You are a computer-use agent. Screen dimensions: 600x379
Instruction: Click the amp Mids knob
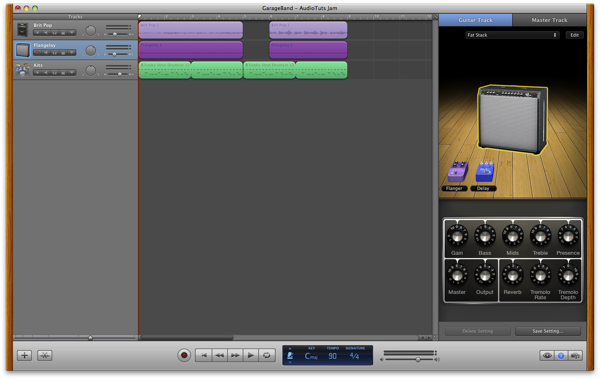click(x=512, y=236)
